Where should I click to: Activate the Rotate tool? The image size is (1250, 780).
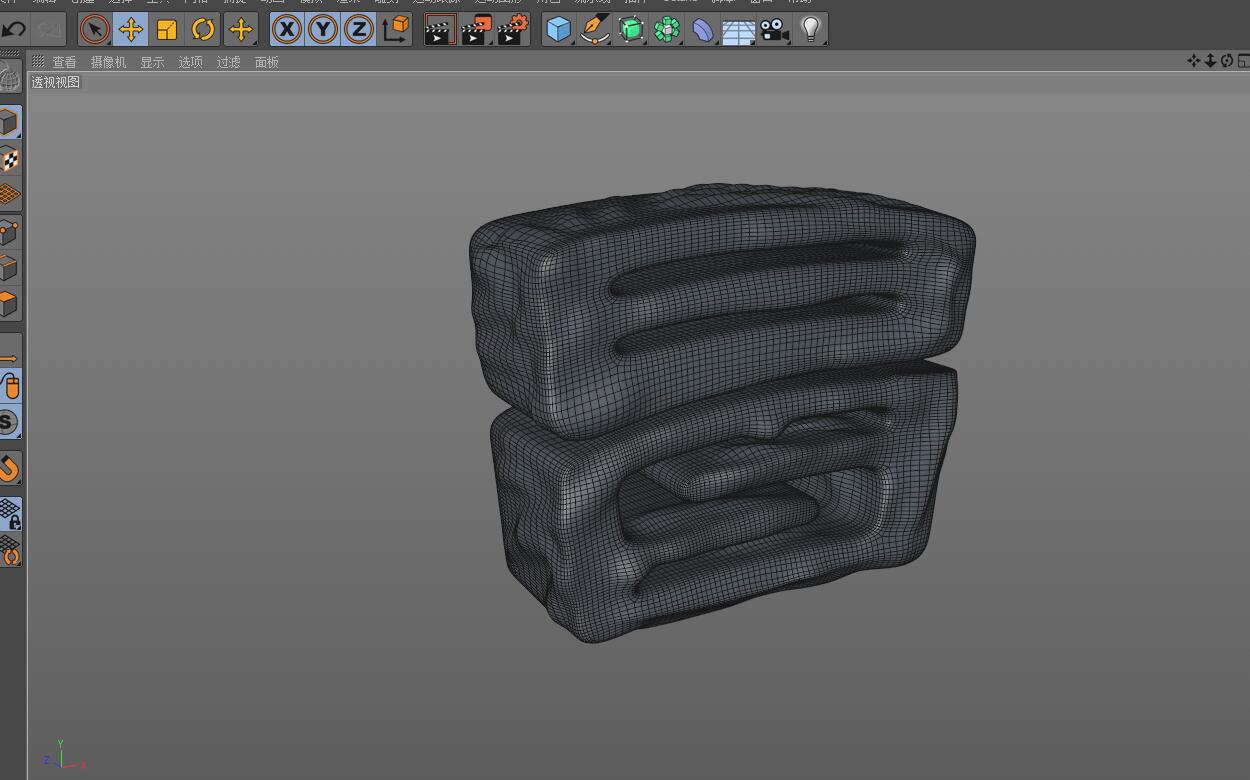pyautogui.click(x=203, y=29)
